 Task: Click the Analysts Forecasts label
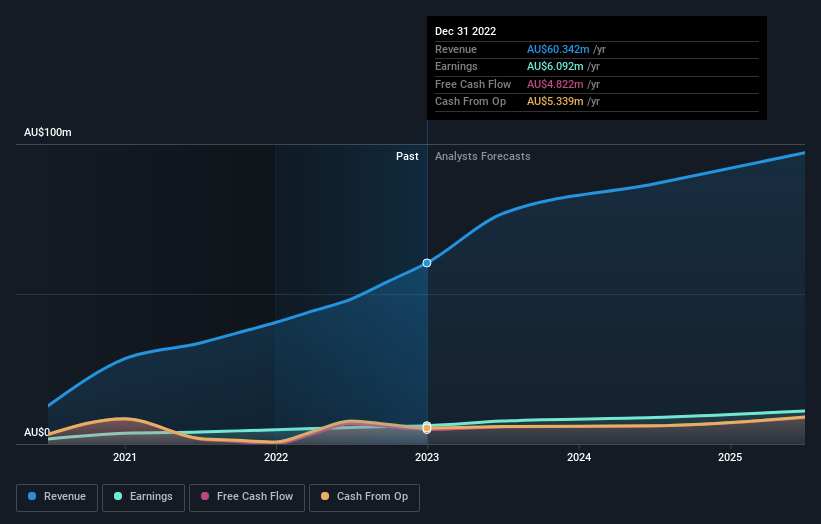[x=482, y=156]
